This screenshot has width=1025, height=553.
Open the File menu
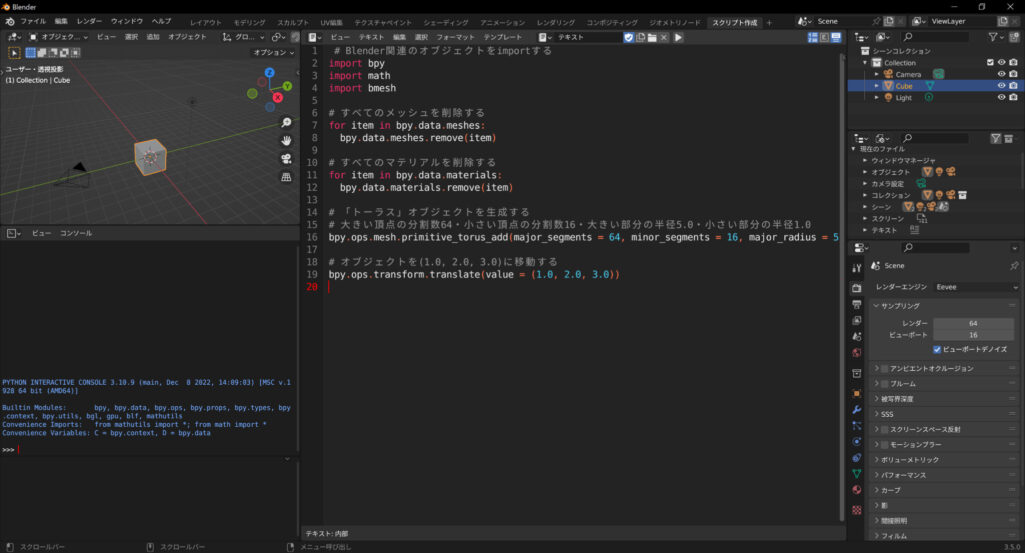coord(33,22)
